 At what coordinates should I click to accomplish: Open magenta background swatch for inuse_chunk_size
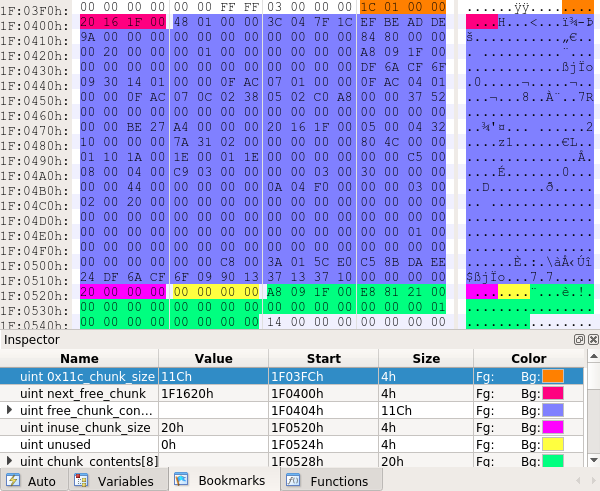pos(553,427)
